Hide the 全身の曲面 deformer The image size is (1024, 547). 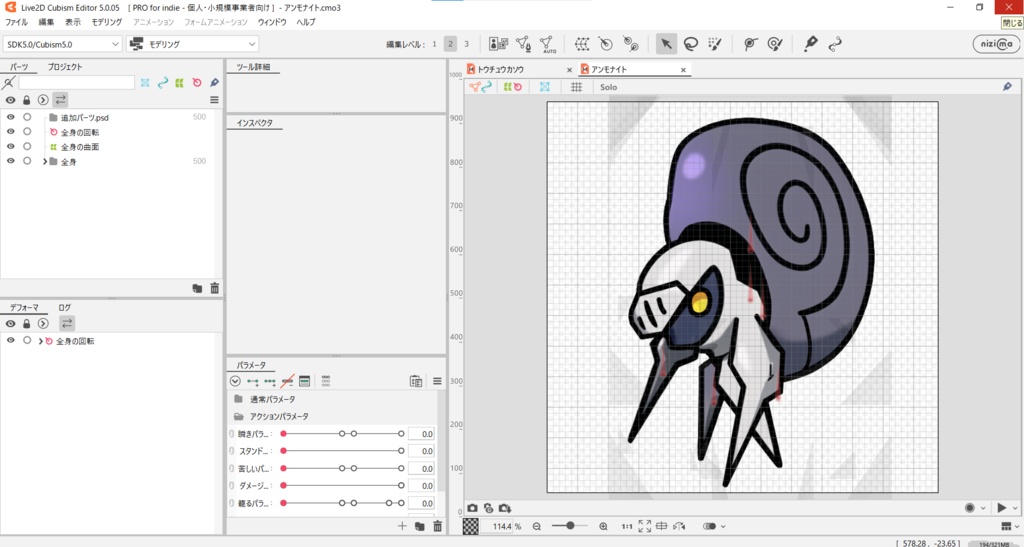10,147
